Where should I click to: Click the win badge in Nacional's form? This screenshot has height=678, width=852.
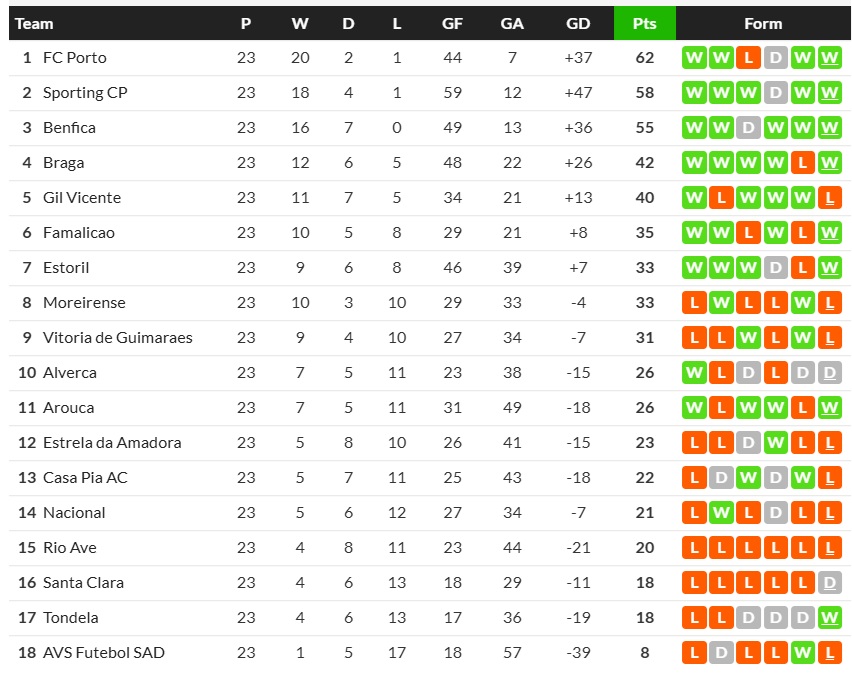(721, 513)
